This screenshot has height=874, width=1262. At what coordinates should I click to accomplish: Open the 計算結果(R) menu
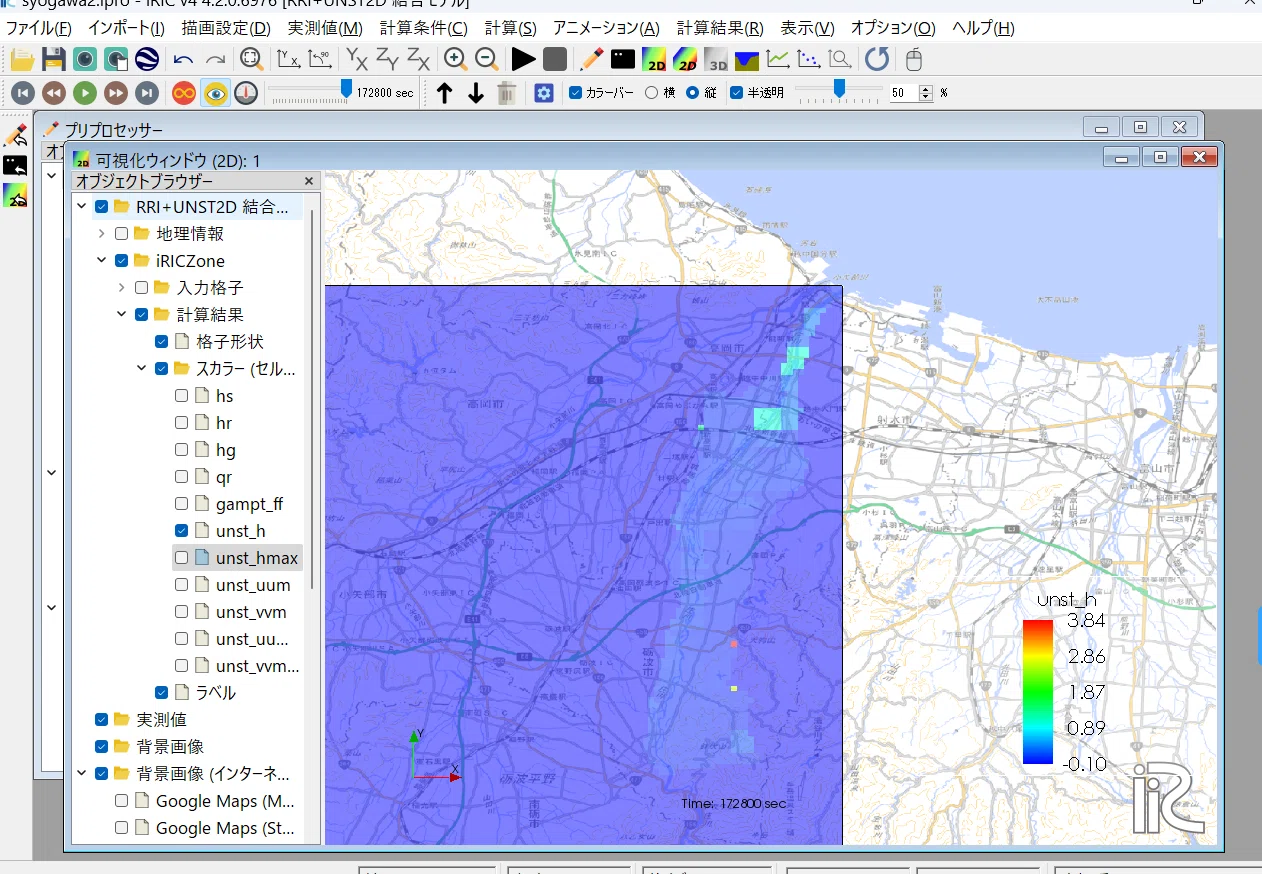(x=720, y=28)
